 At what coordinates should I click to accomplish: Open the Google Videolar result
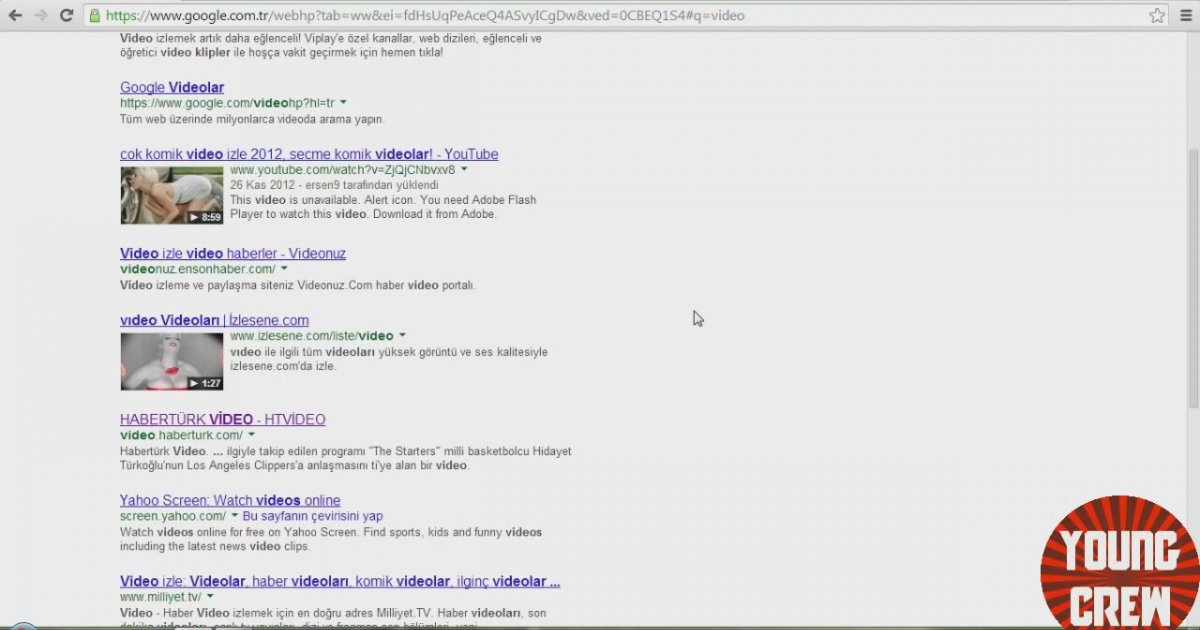[x=172, y=88]
